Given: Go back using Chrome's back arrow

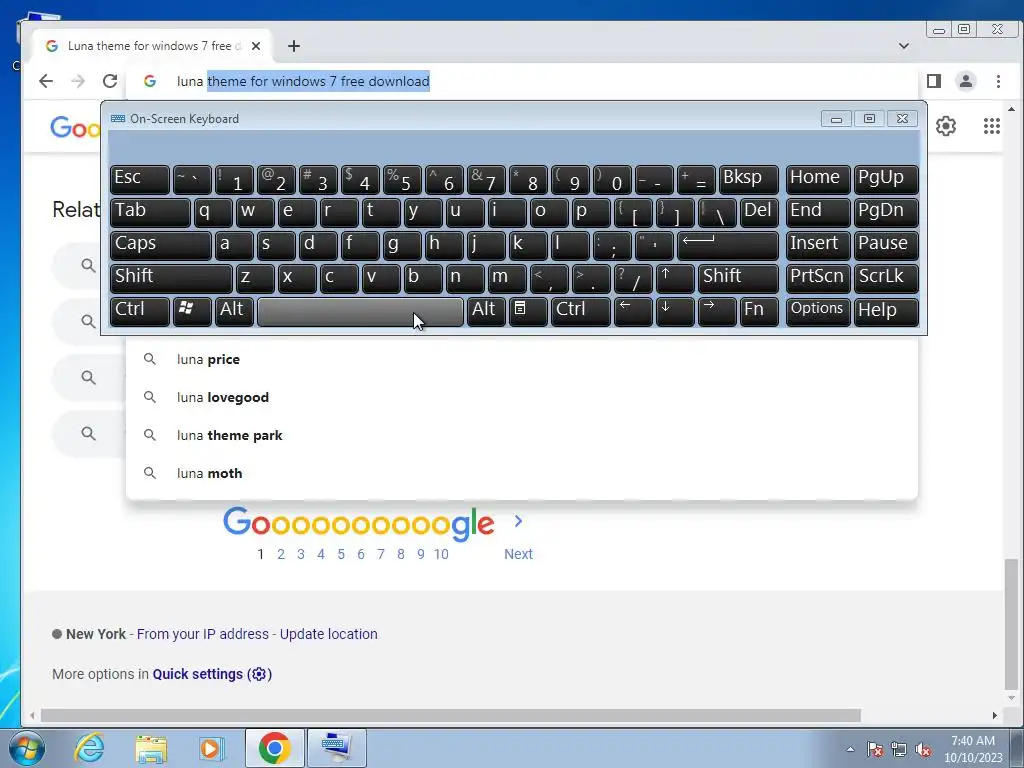Looking at the screenshot, I should tap(46, 81).
